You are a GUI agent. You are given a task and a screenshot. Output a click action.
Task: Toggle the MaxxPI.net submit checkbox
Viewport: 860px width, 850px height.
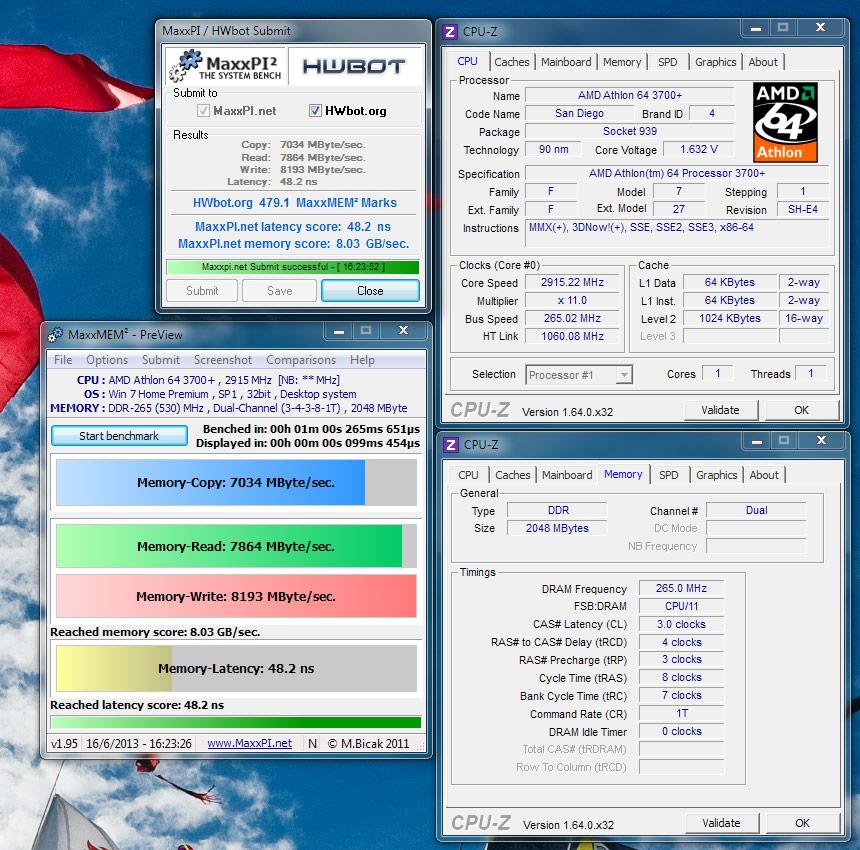203,111
